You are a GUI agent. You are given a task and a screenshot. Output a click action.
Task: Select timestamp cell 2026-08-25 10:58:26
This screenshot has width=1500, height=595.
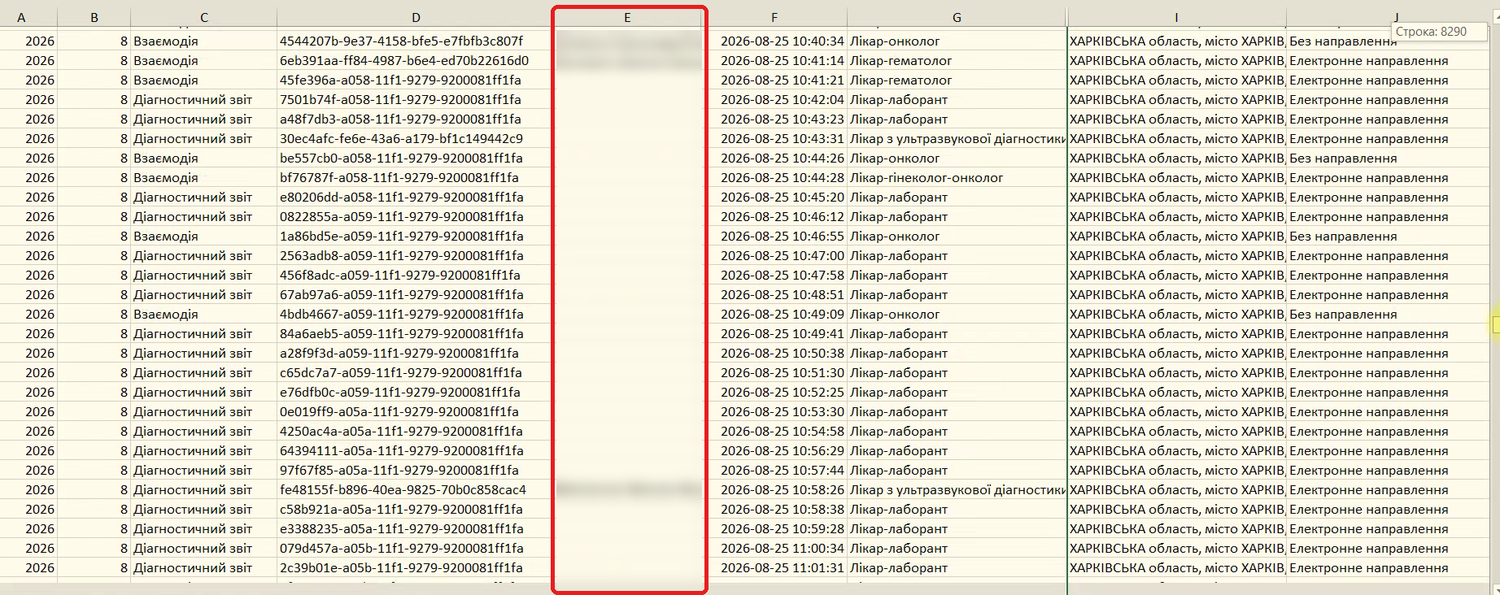coord(782,490)
